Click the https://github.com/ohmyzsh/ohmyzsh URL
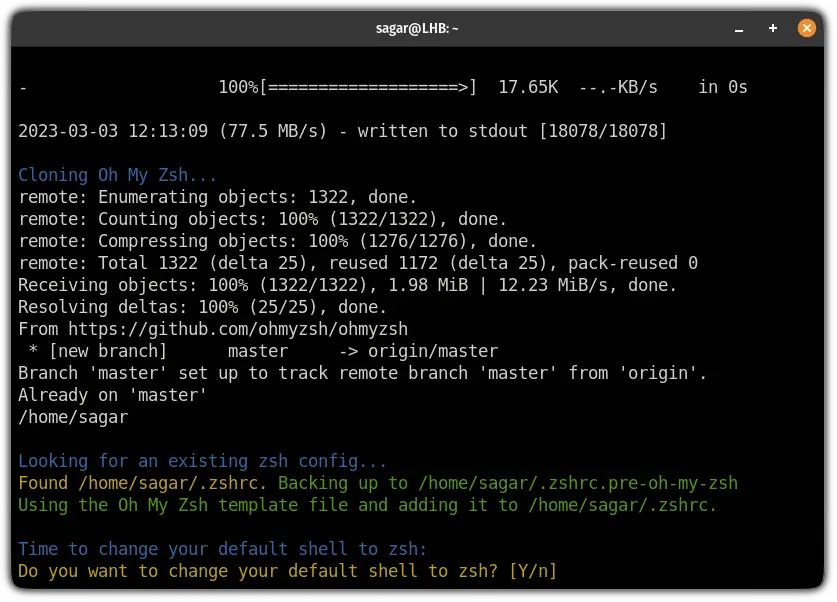Image resolution: width=837 pixels, height=602 pixels. 238,329
